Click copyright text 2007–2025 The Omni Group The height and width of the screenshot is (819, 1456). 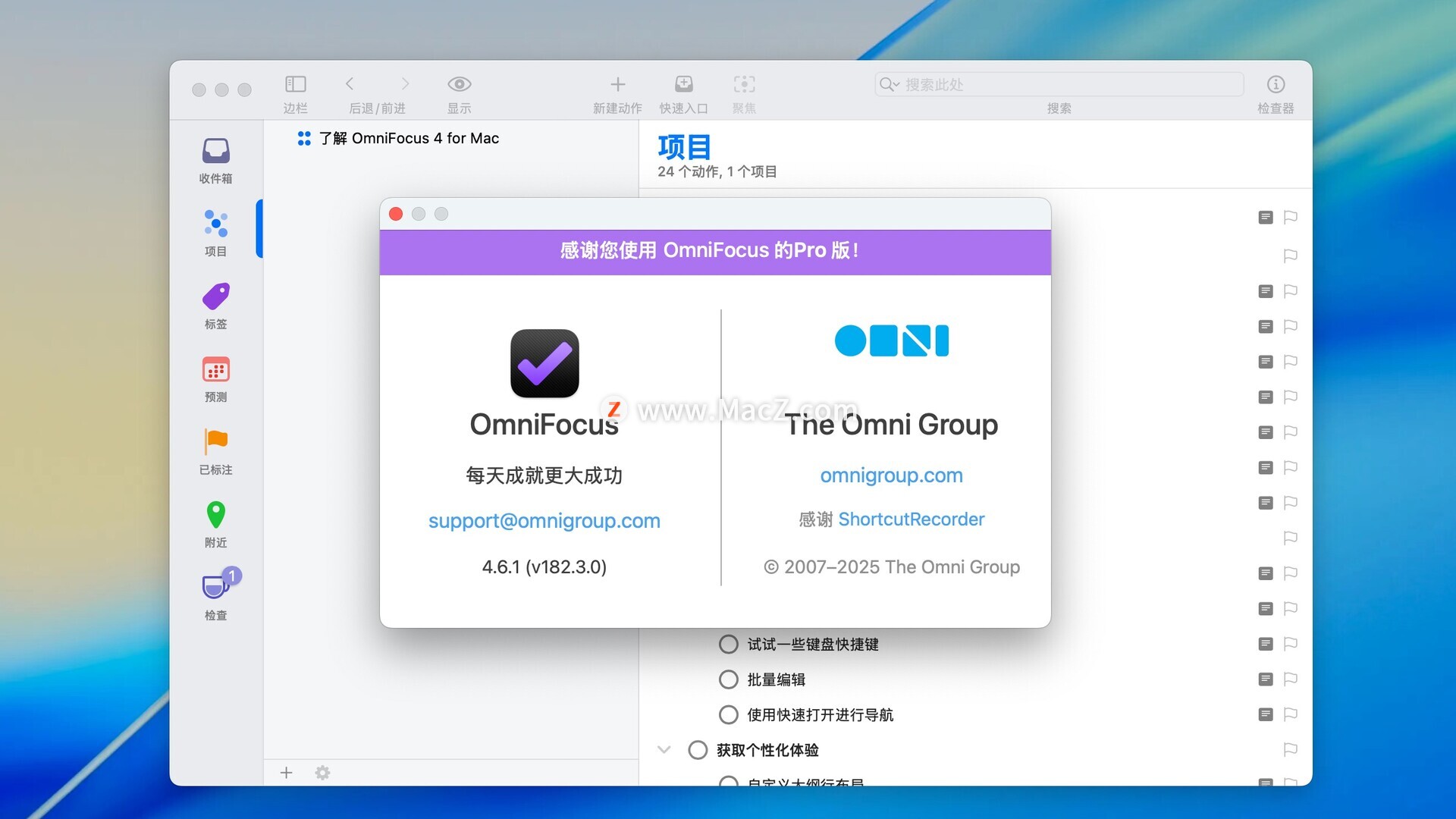coord(891,567)
